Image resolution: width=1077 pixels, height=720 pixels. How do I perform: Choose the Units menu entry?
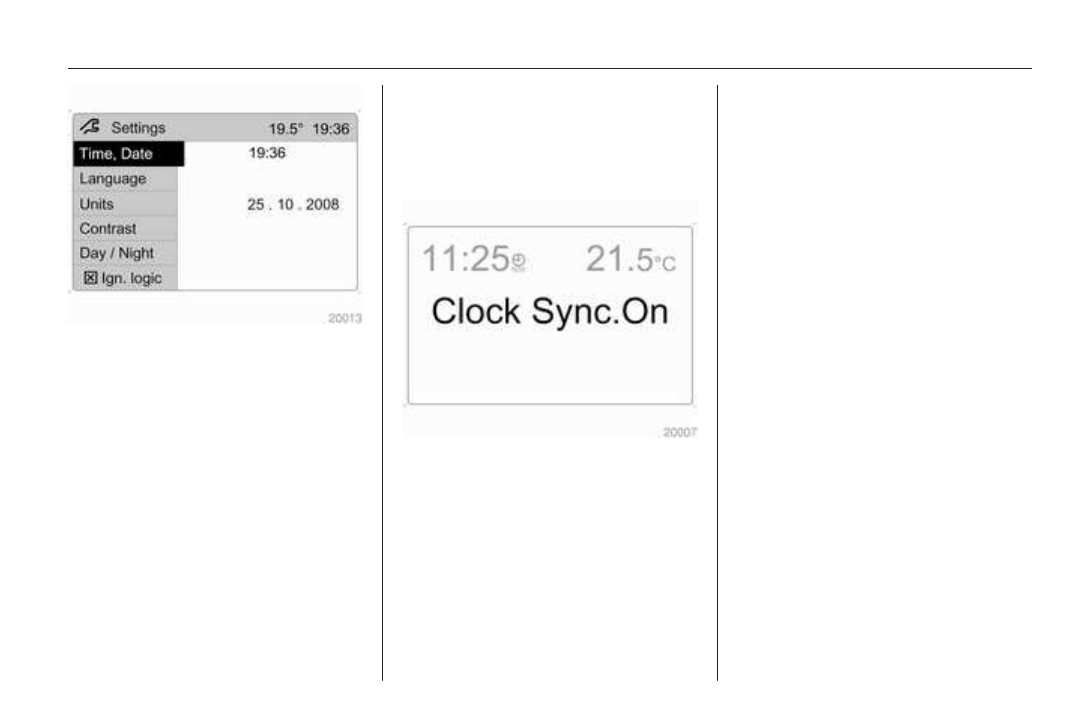[x=97, y=204]
